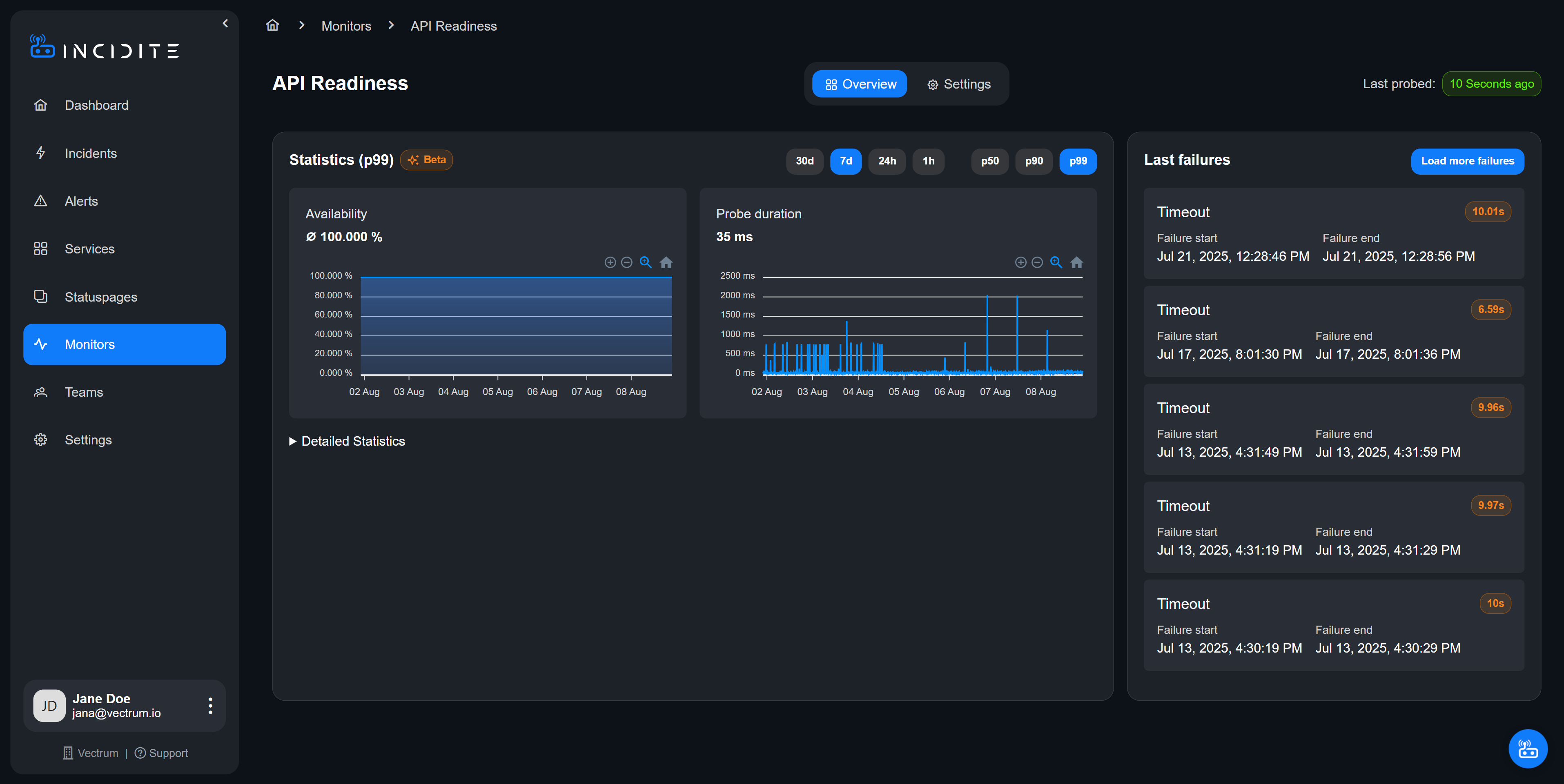The width and height of the screenshot is (1564, 784).
Task: Switch time range to 30d
Action: (x=804, y=161)
